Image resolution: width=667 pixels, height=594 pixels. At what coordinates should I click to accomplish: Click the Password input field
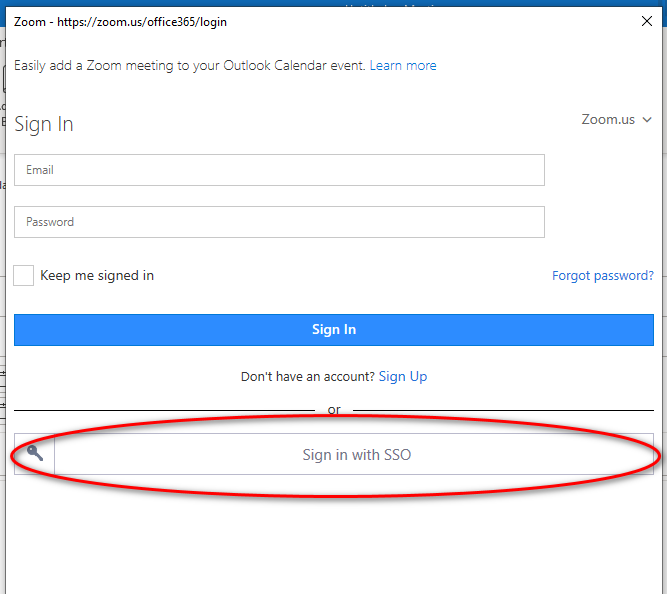click(279, 222)
